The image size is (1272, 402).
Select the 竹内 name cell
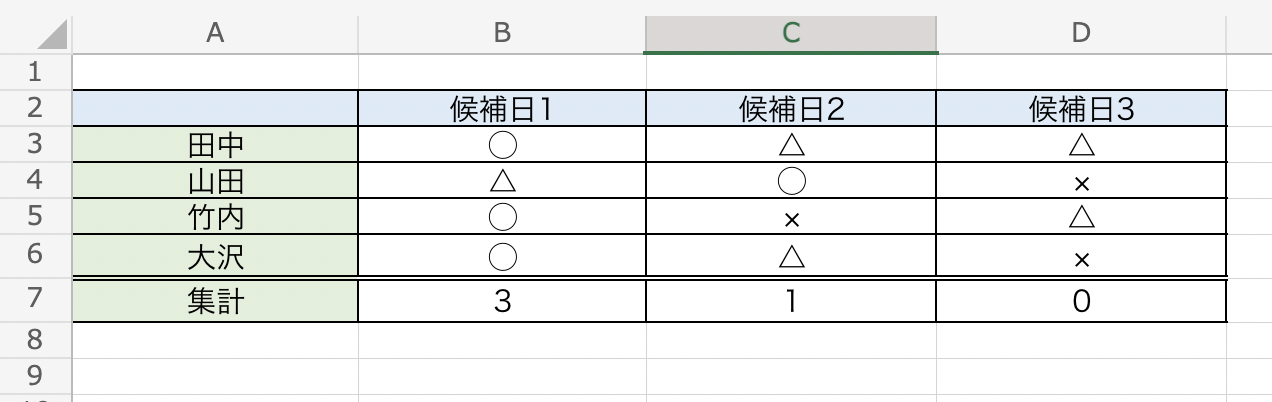216,217
